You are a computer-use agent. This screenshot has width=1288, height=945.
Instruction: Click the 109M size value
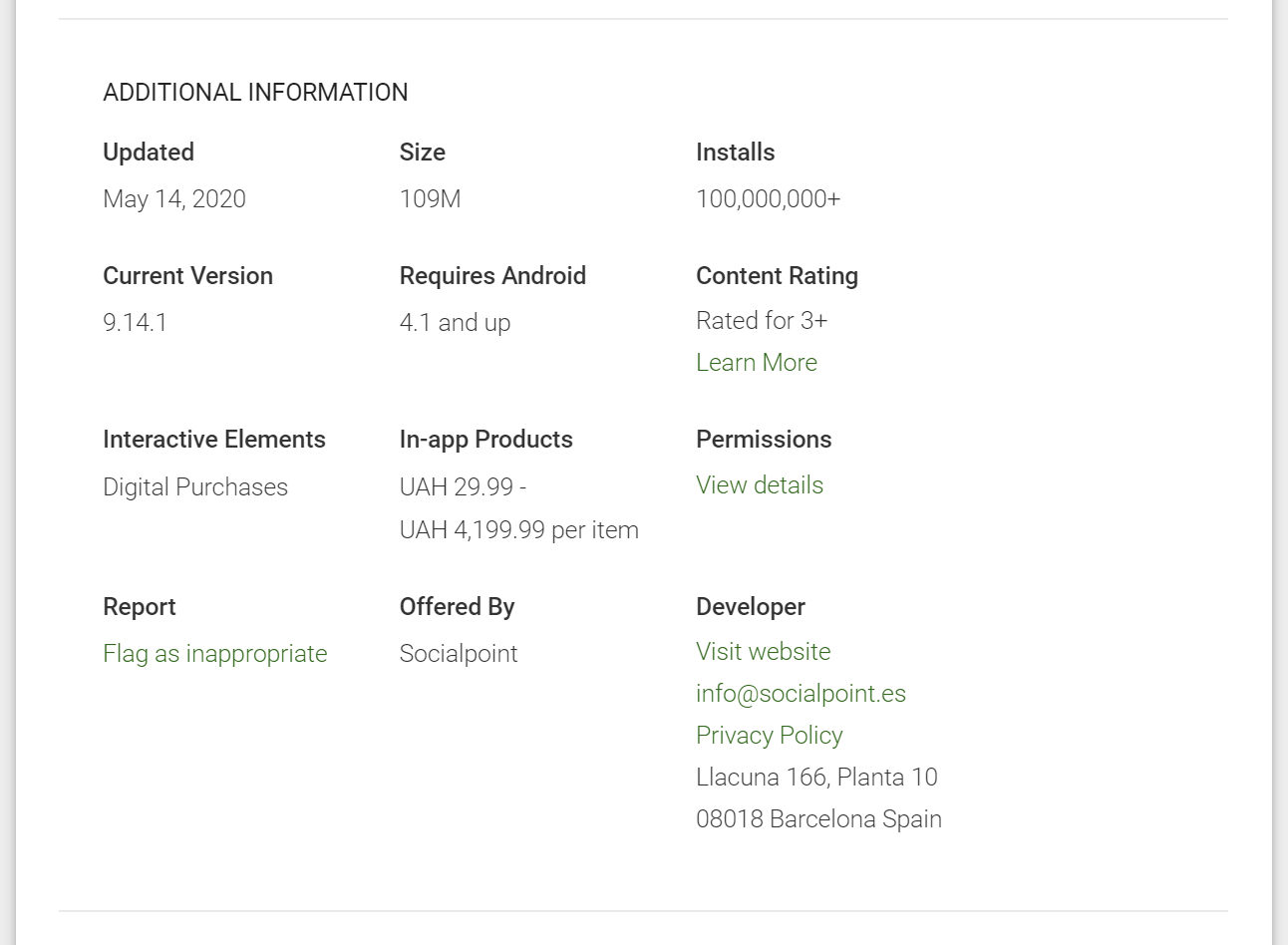tap(430, 199)
